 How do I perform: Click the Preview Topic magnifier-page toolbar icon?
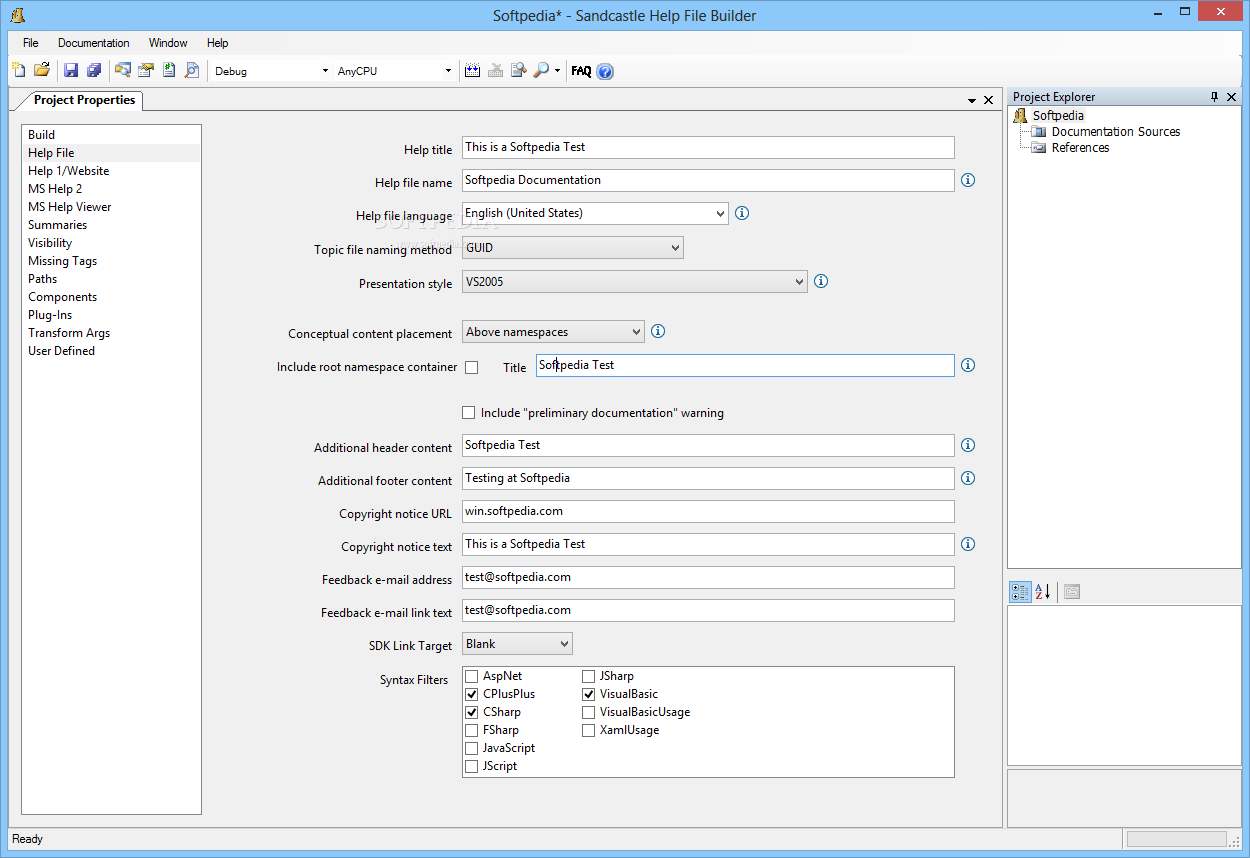point(192,70)
